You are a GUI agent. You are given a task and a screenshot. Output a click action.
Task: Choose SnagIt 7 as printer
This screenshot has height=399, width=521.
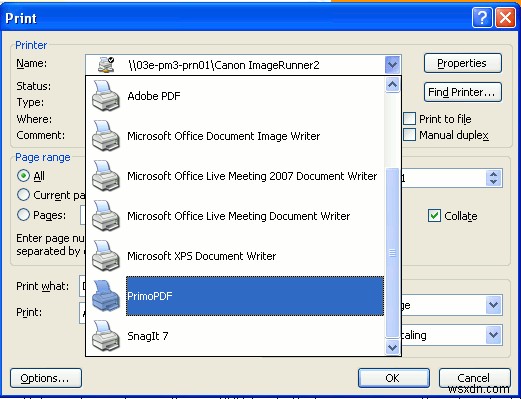click(x=235, y=336)
